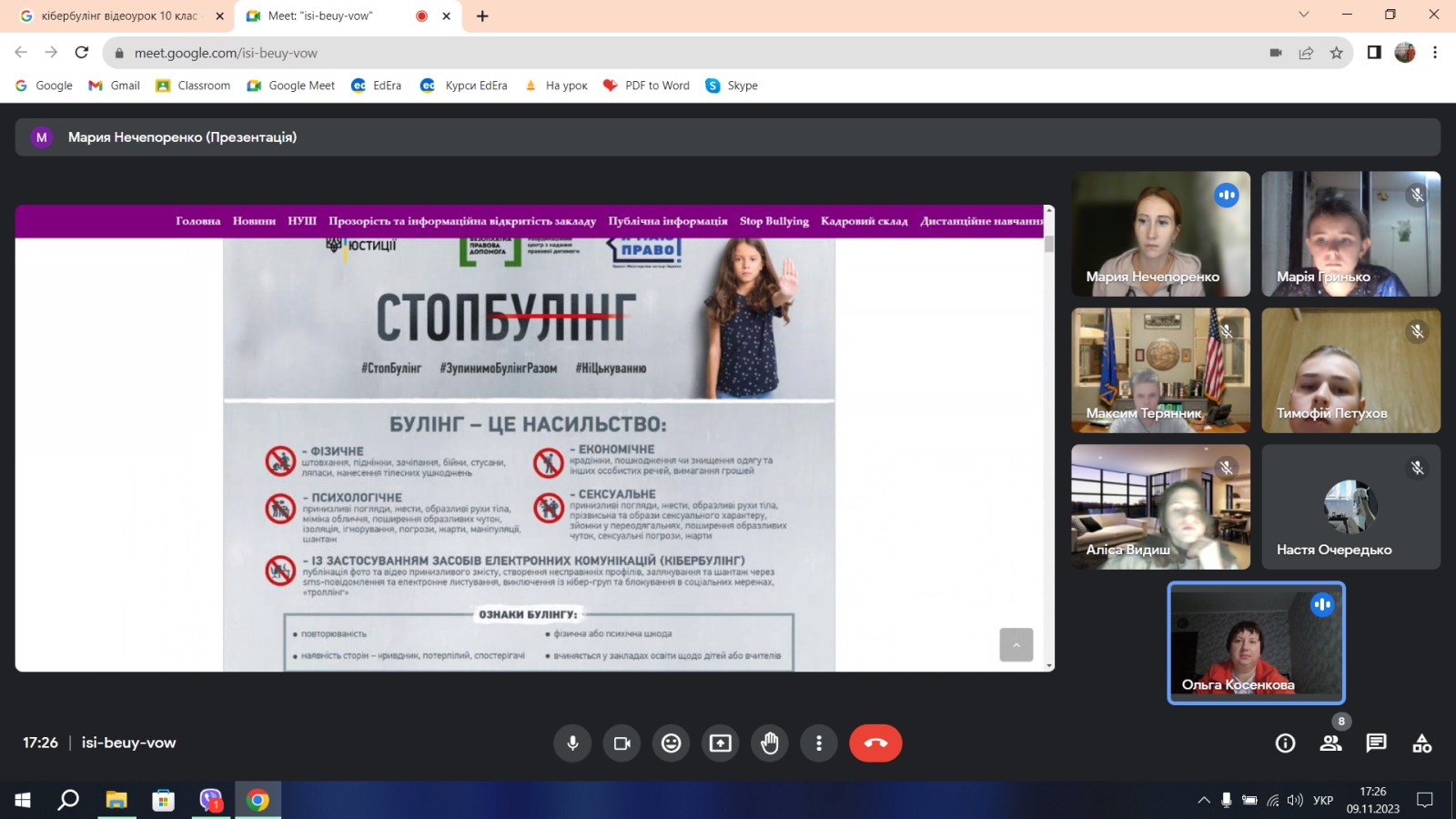Image resolution: width=1456 pixels, height=819 pixels.
Task: Open the chat with everyone panel
Action: (x=1376, y=743)
